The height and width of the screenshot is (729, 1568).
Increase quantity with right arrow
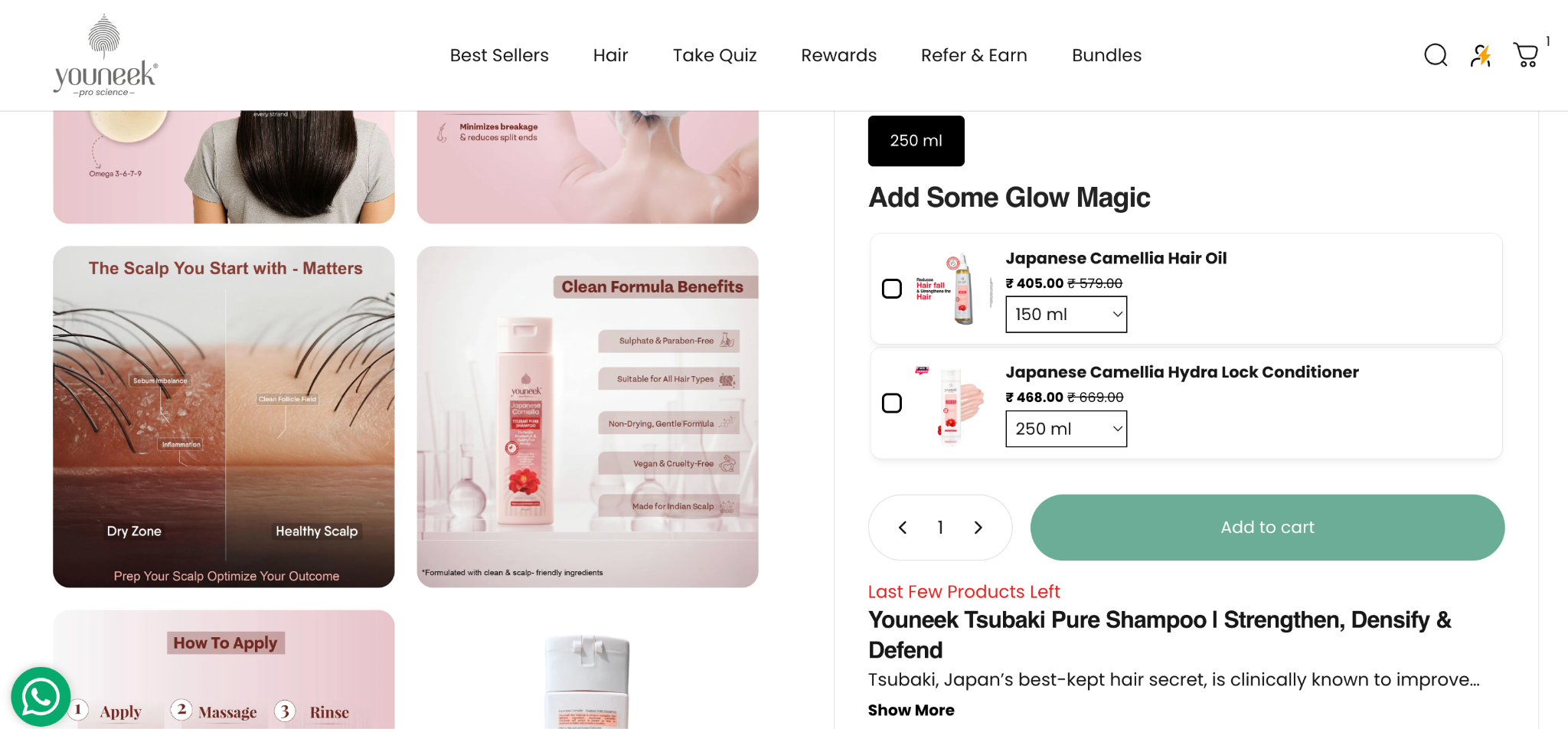[x=978, y=528]
